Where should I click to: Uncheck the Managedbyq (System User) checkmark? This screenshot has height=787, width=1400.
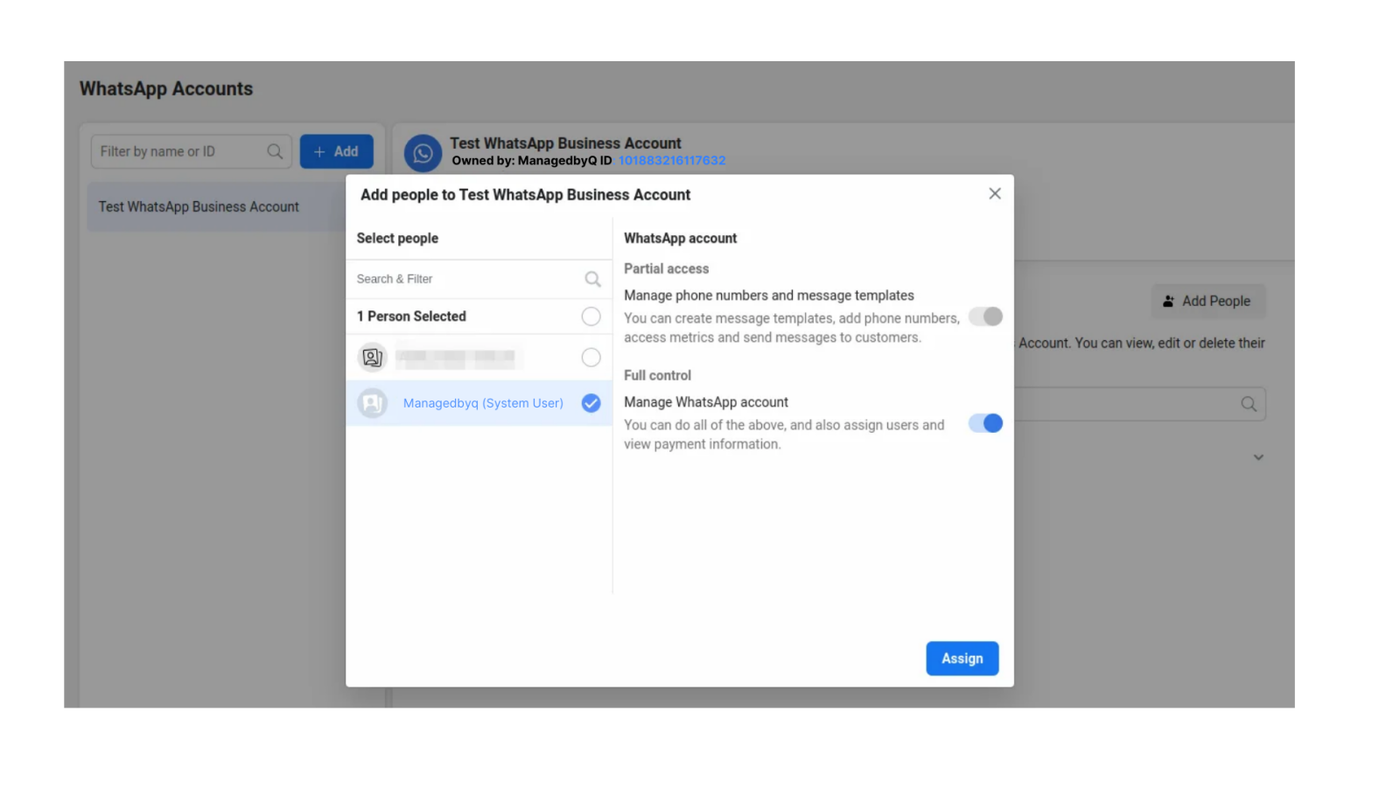click(x=591, y=403)
